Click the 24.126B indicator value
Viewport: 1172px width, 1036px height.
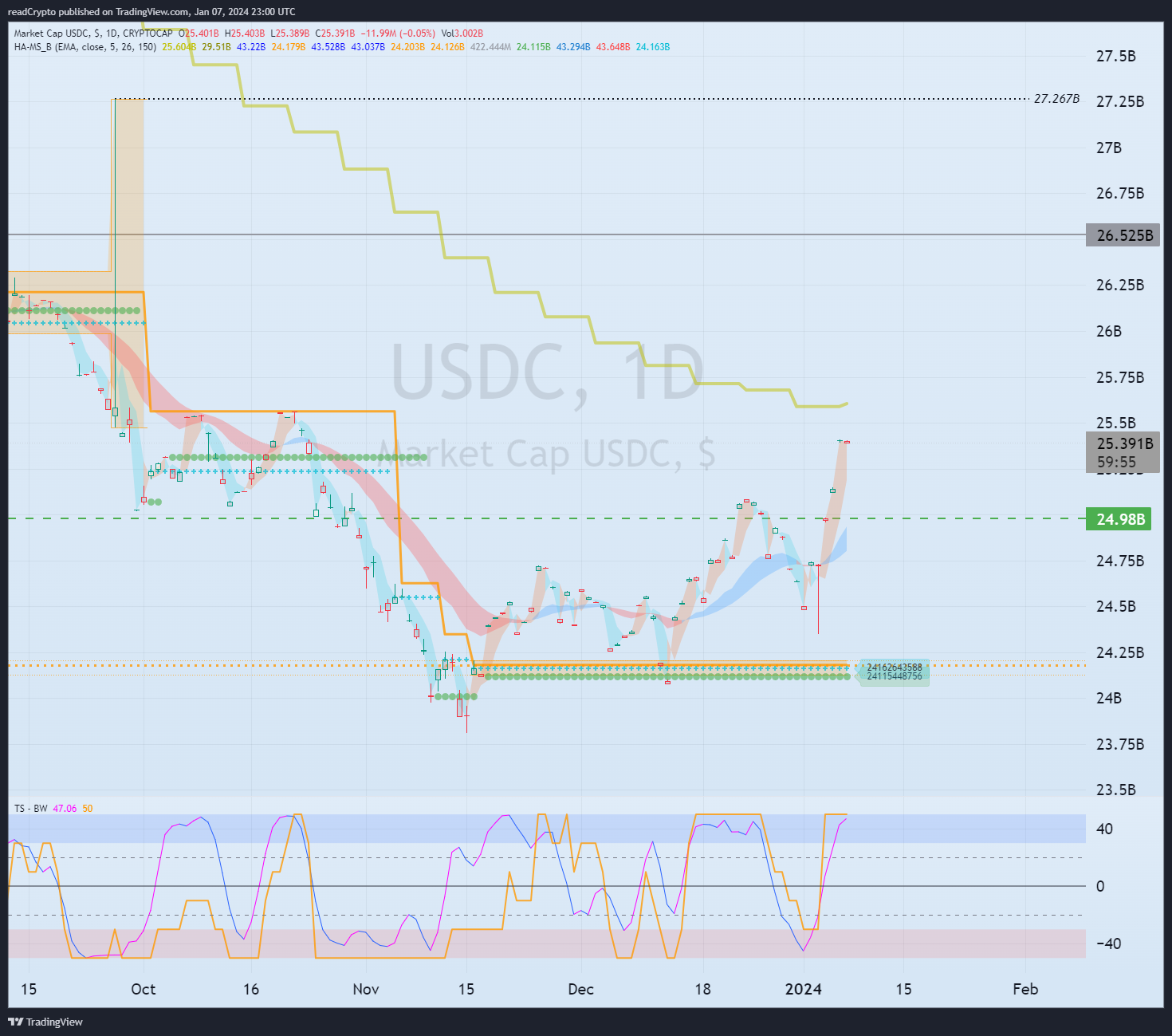tap(448, 47)
